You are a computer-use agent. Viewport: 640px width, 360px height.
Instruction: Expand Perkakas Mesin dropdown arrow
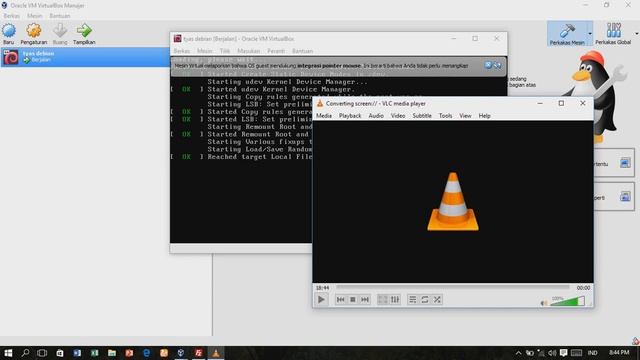tap(590, 33)
